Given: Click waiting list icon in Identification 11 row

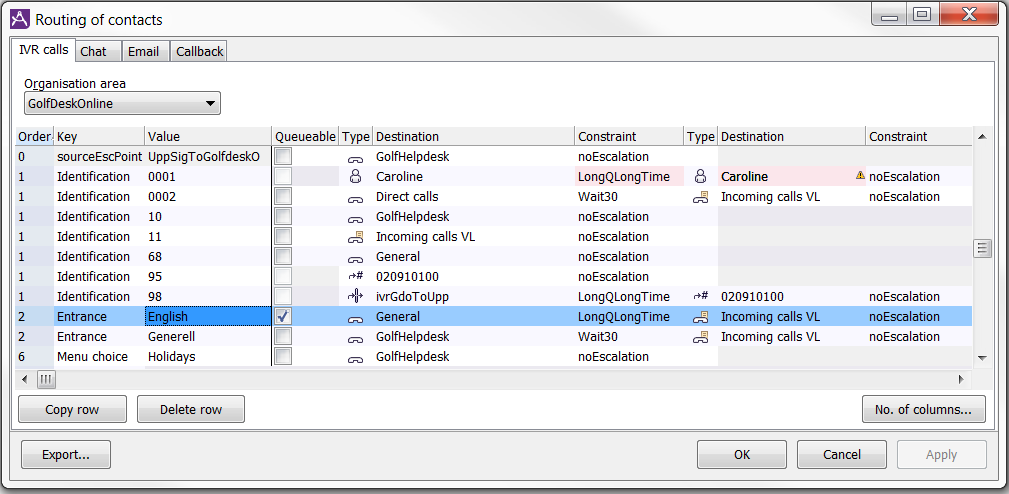Looking at the screenshot, I should 355,237.
